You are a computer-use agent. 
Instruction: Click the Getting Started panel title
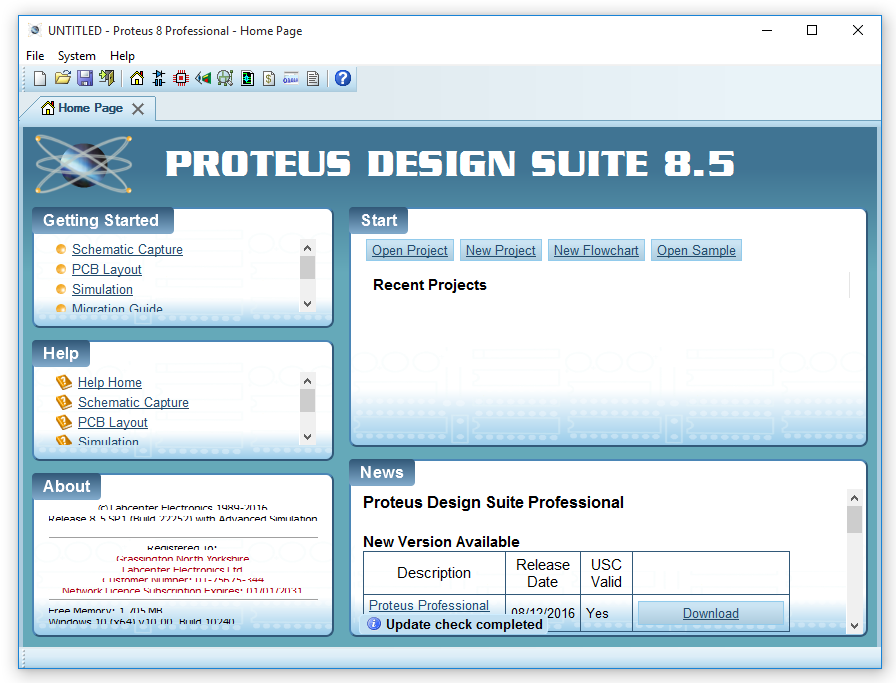(x=101, y=220)
